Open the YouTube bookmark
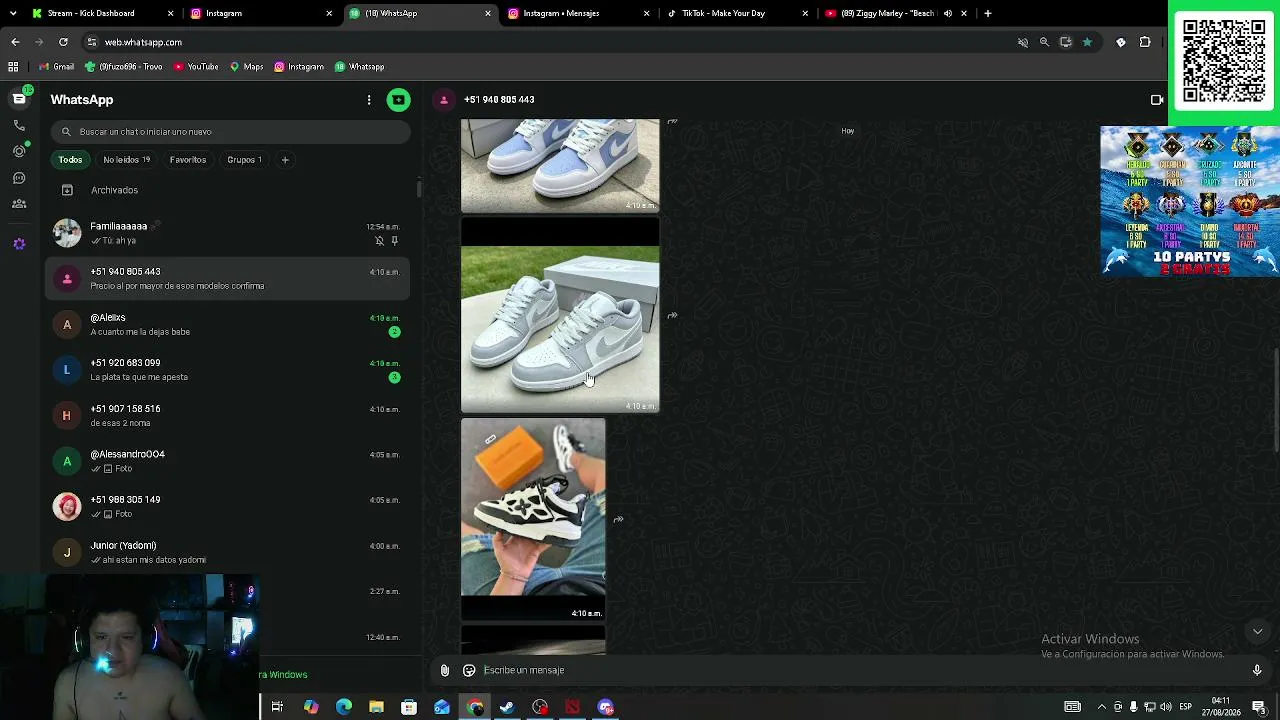 tap(196, 67)
